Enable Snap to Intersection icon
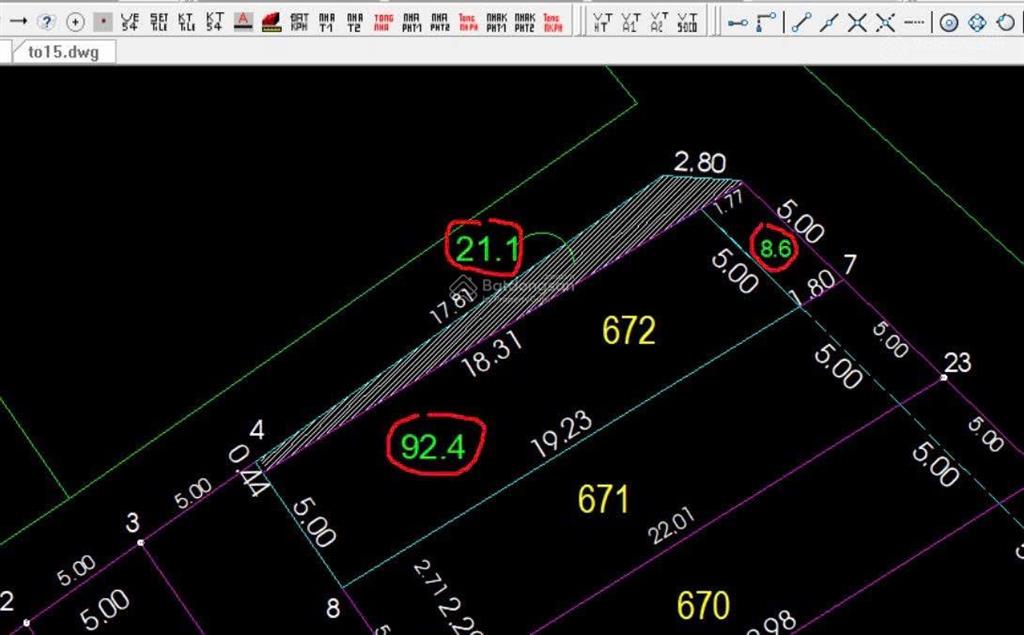 (857, 23)
